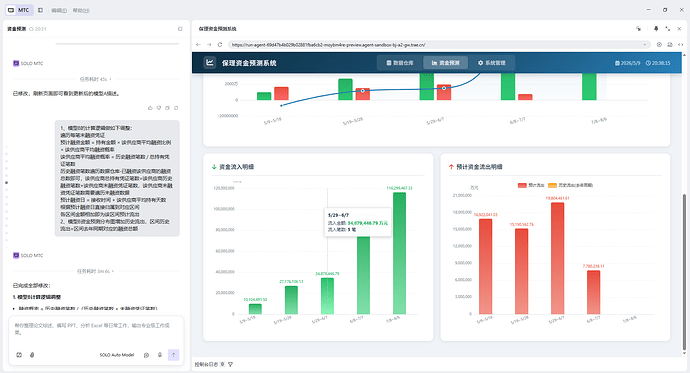Viewport: 690px width, 373px height.
Task: Open the 编辑 menu in the title bar
Action: tap(59, 10)
